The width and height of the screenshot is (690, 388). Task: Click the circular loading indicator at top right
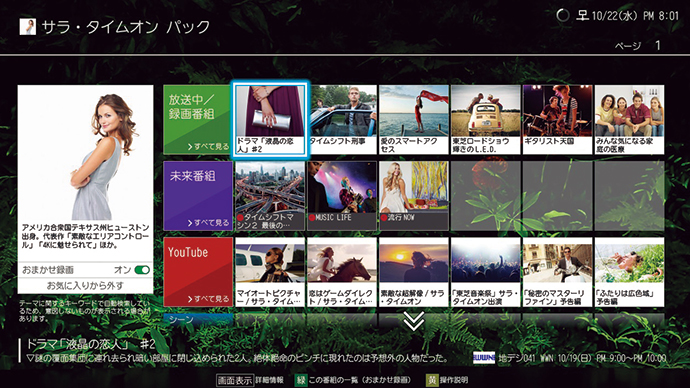click(562, 15)
